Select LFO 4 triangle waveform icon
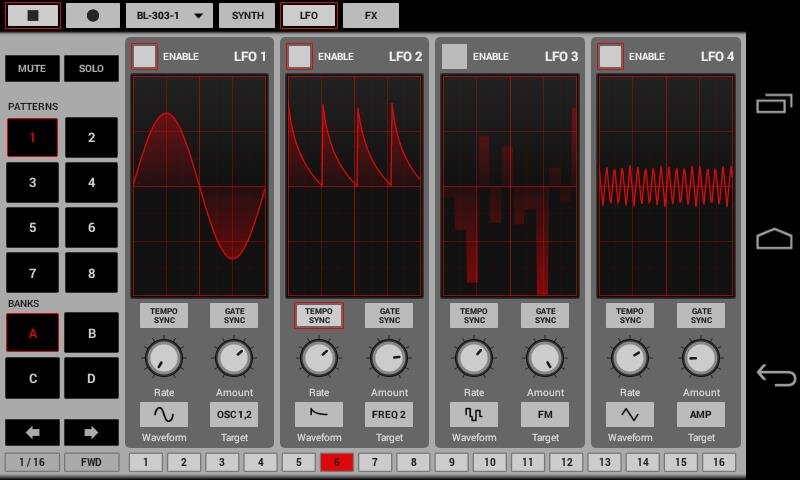 630,415
